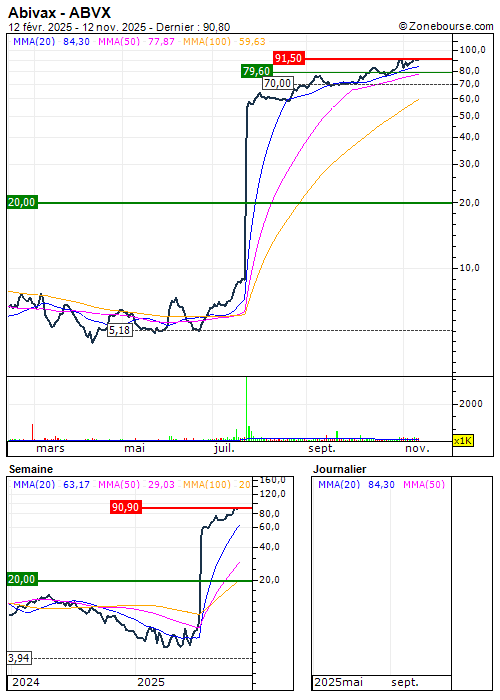500x700 pixels.
Task: Click the weekly MMA(50) 29,03 legend
Action: pos(136,484)
